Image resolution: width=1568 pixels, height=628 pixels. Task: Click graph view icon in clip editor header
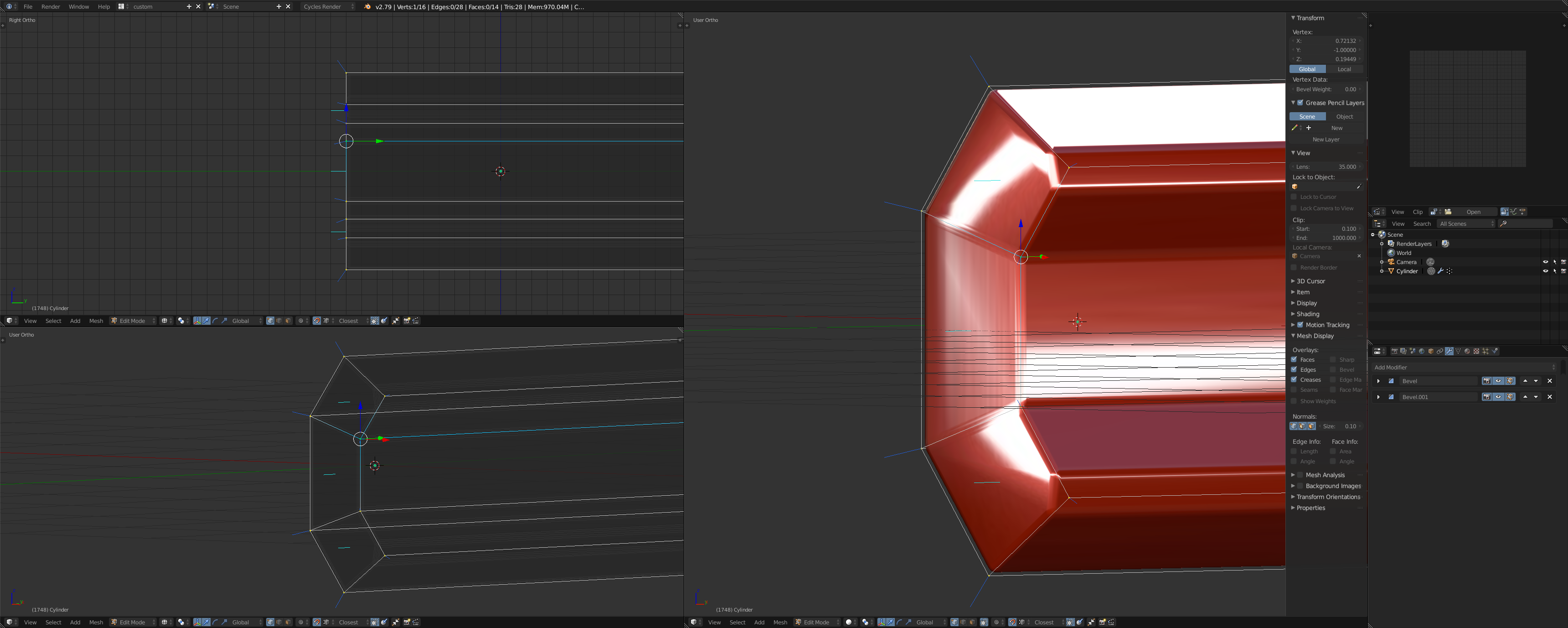pos(1513,212)
